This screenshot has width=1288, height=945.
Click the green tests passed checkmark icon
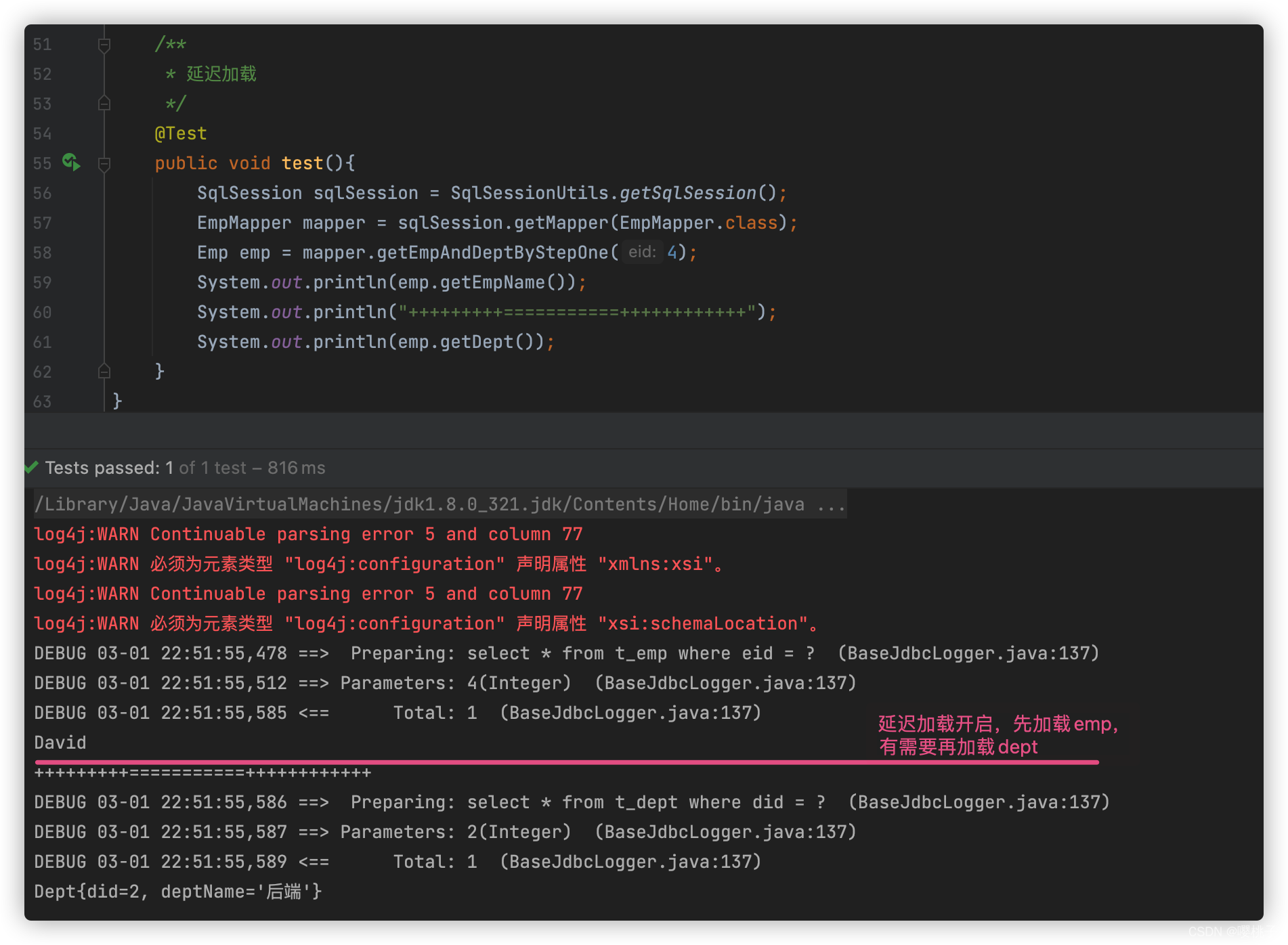click(31, 467)
